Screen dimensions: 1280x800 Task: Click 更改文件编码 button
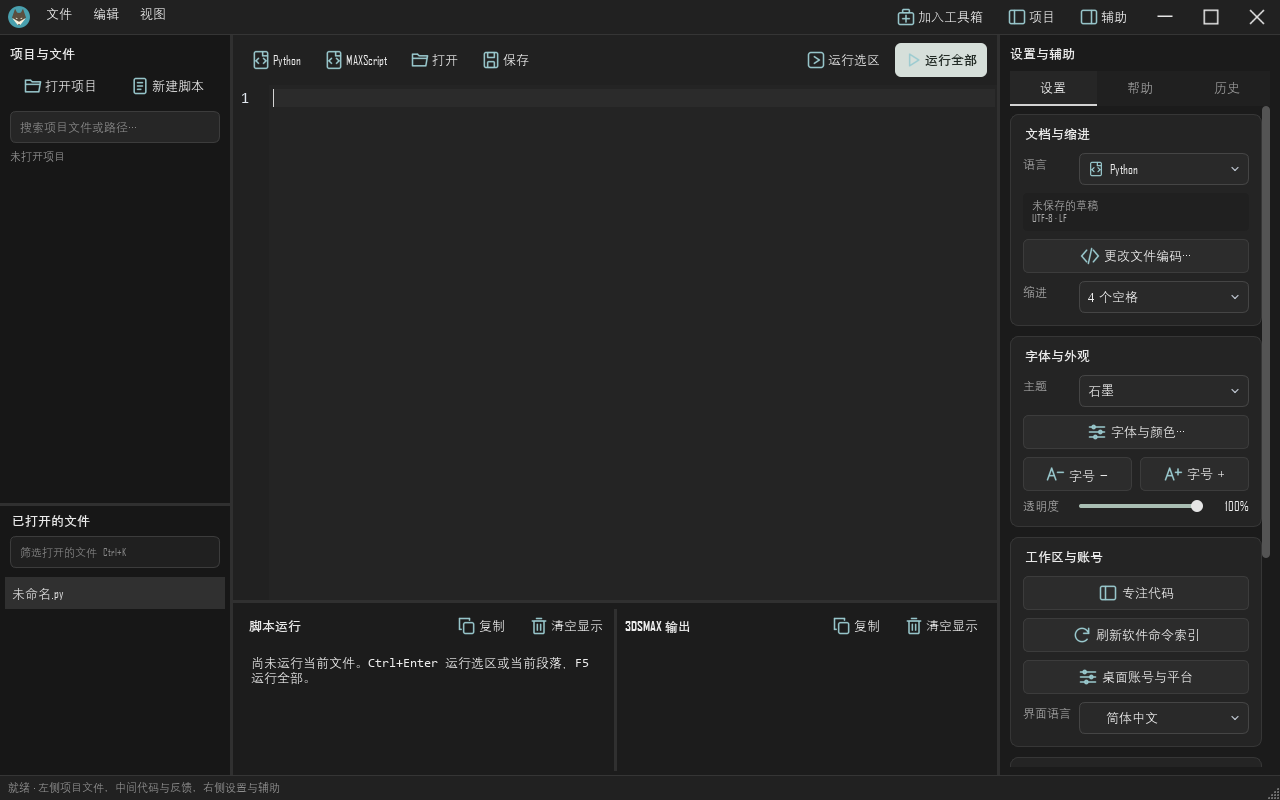[1136, 256]
